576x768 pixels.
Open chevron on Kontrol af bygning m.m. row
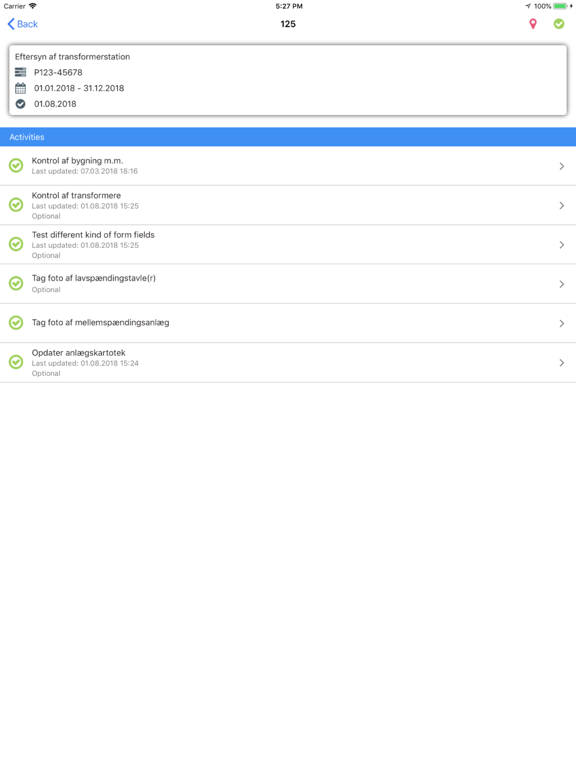(x=562, y=167)
